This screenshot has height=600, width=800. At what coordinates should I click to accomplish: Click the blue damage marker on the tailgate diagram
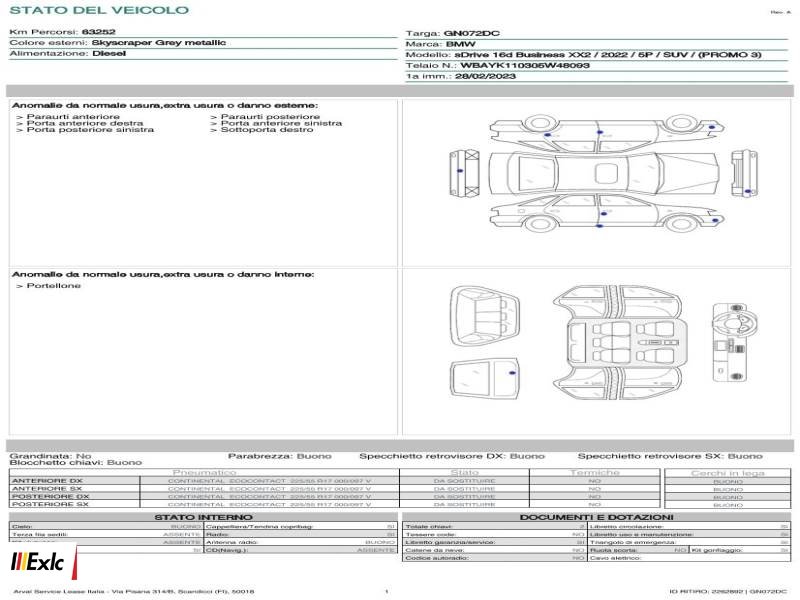point(512,373)
